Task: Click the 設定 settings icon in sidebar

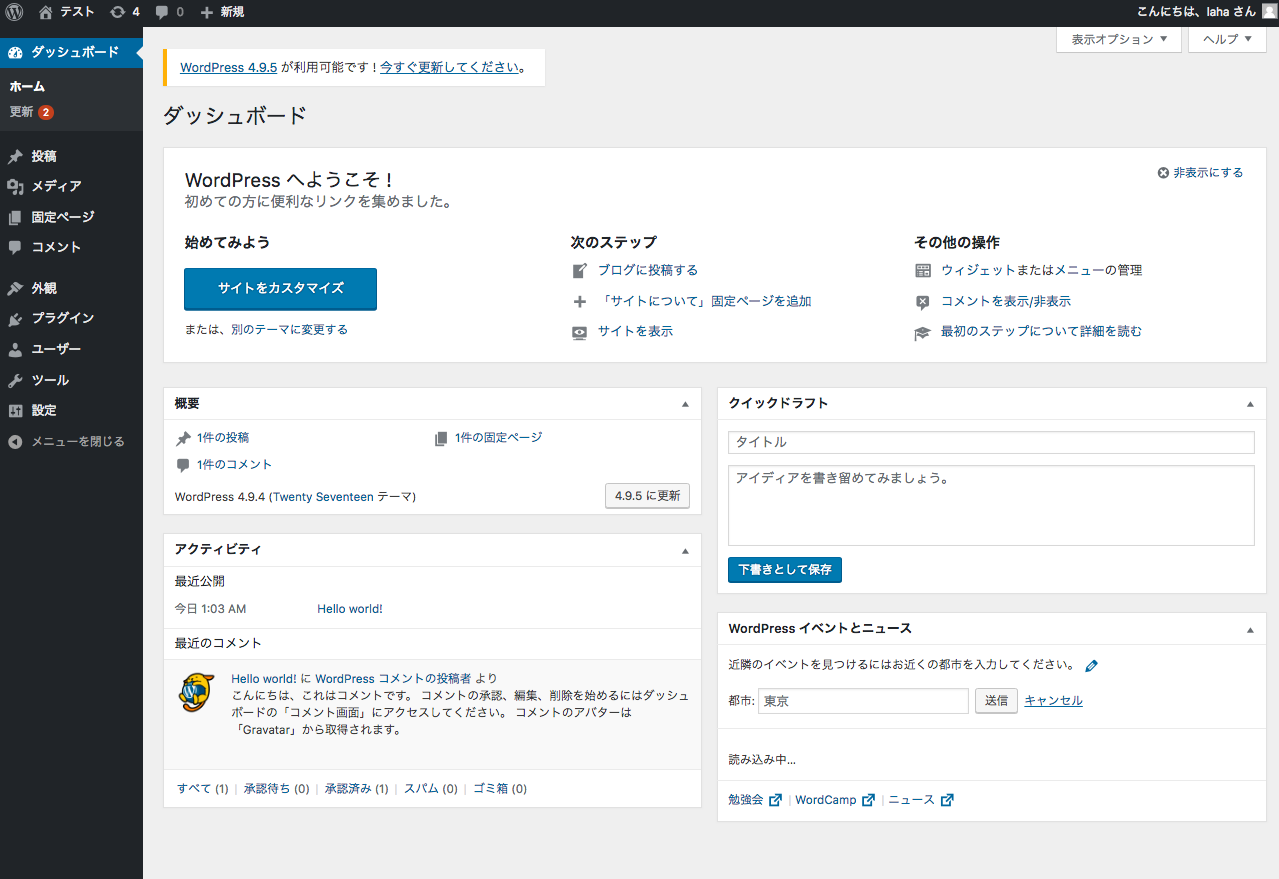Action: [15, 411]
